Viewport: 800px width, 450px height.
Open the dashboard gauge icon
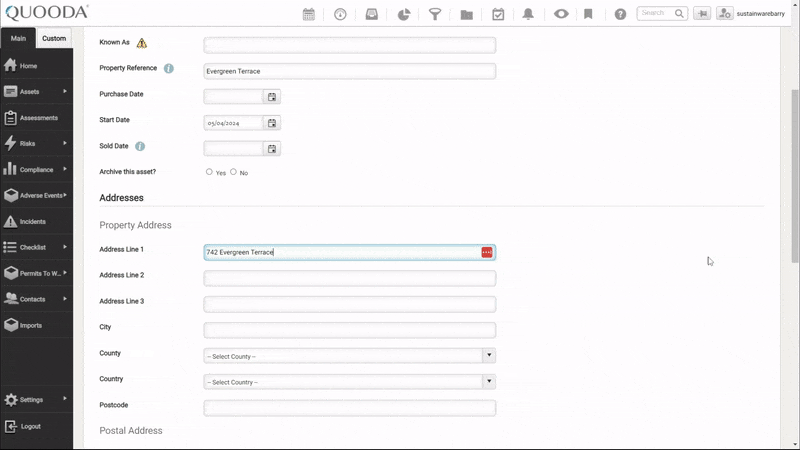340,14
